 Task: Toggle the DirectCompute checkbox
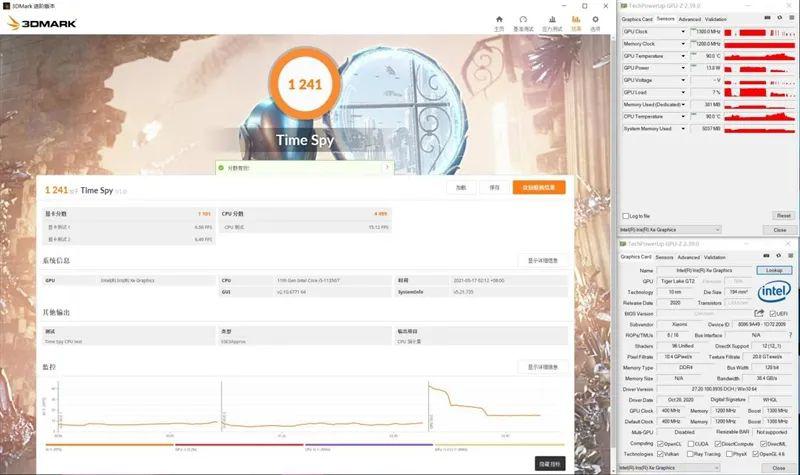718,444
